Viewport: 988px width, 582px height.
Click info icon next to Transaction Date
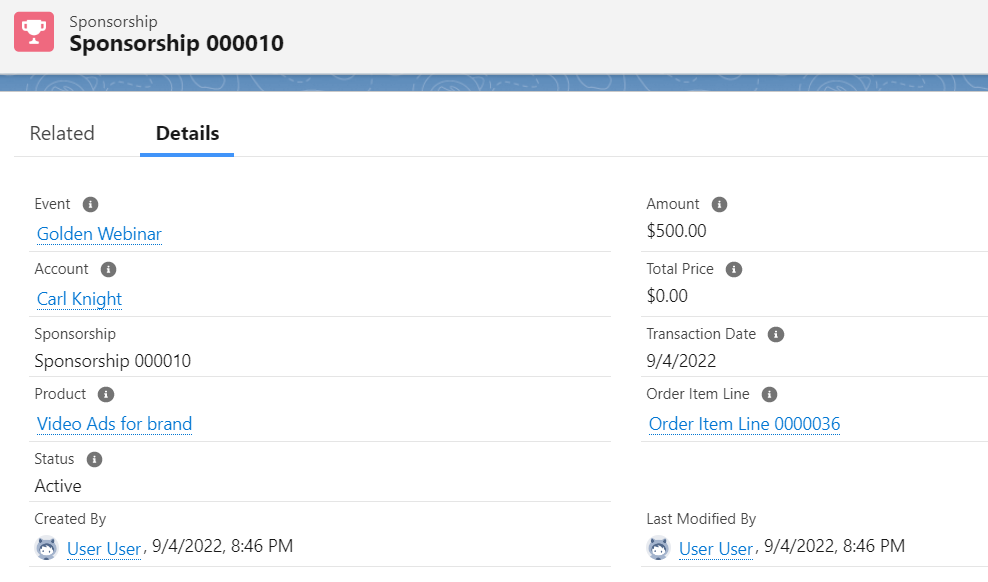776,334
